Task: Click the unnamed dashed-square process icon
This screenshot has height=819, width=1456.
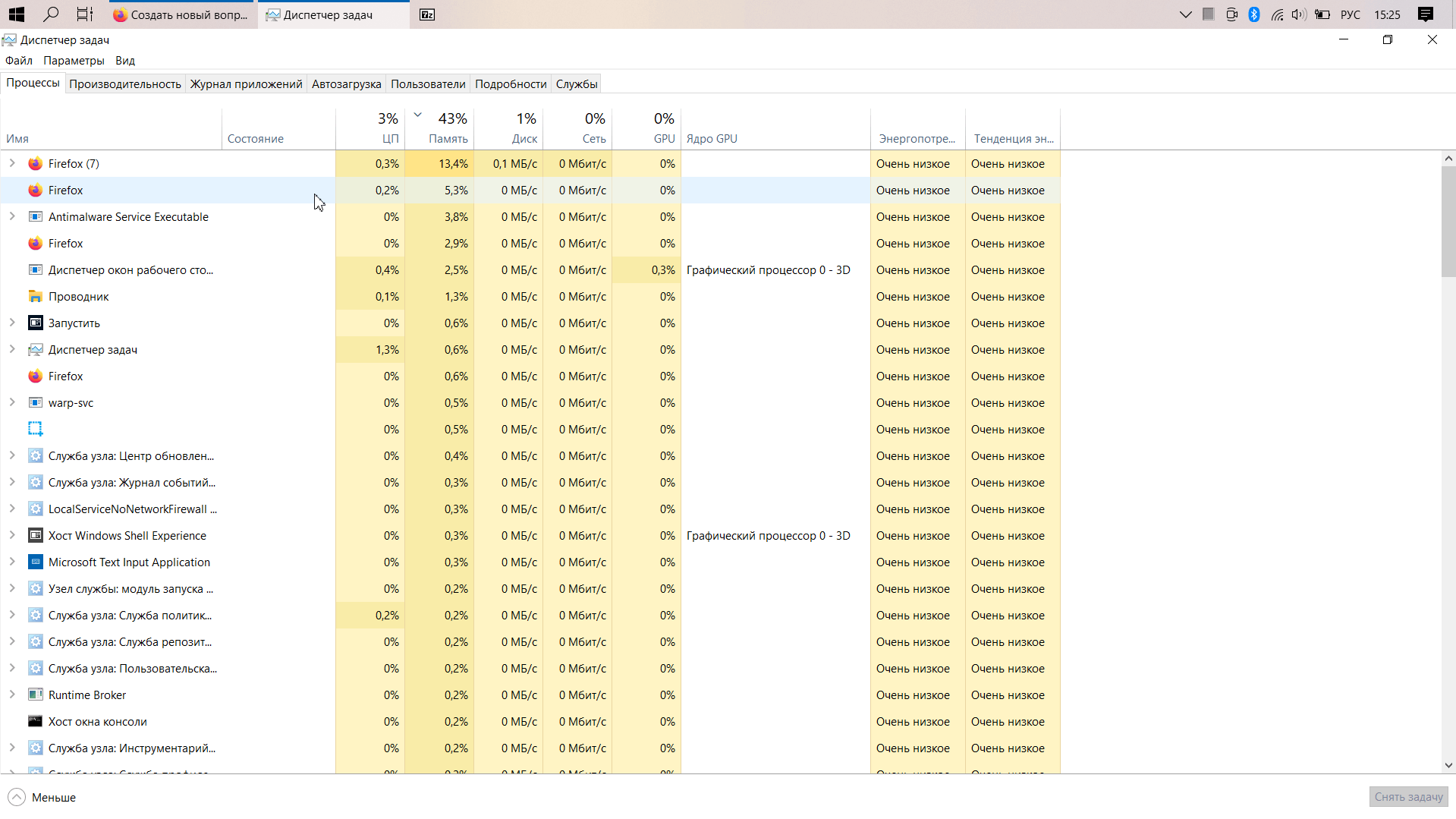Action: coord(35,430)
